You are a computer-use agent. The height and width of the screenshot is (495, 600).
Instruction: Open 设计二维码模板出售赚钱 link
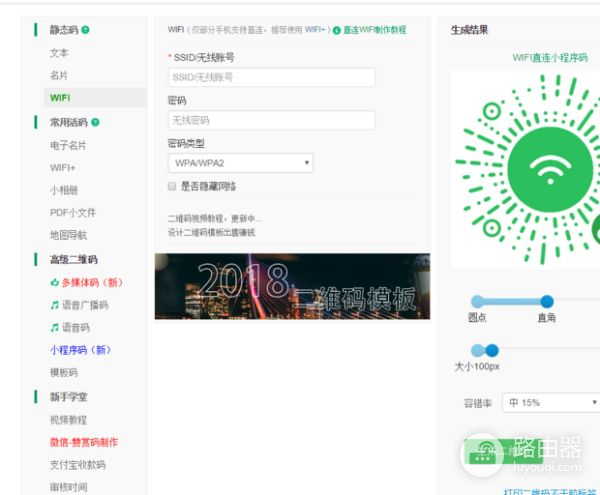tap(211, 232)
